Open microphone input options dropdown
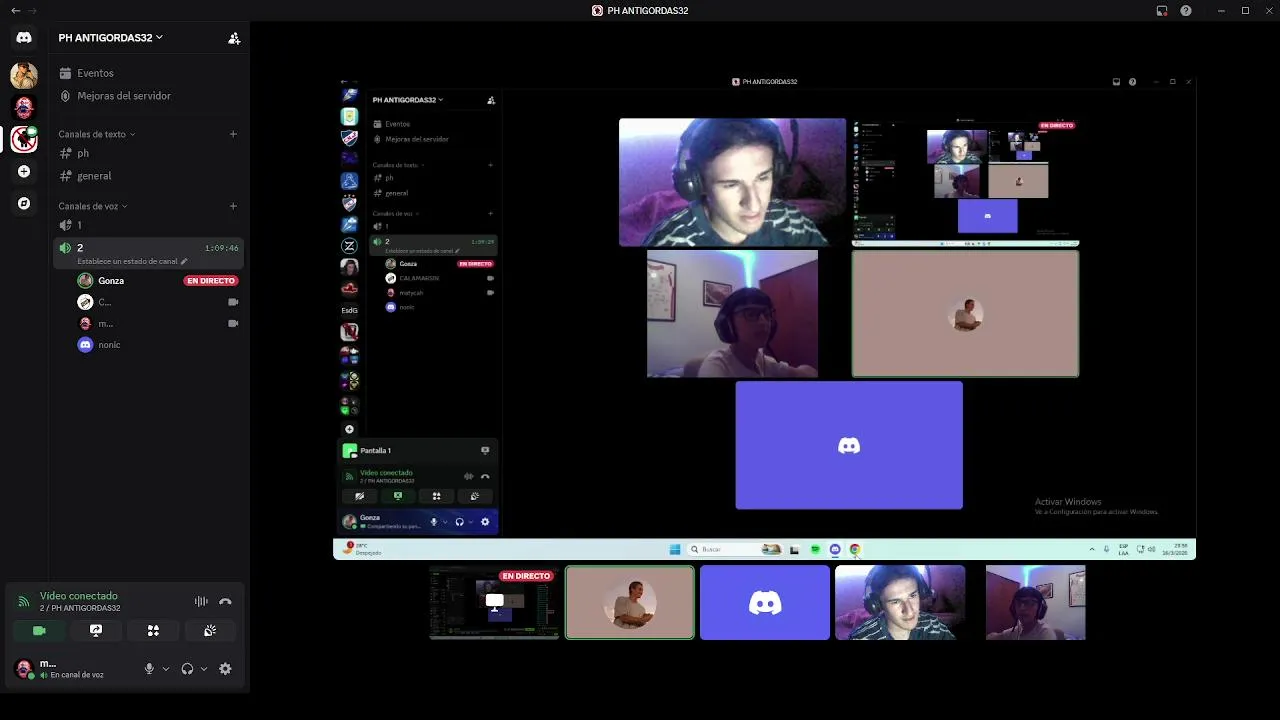1280x720 pixels. (x=166, y=669)
